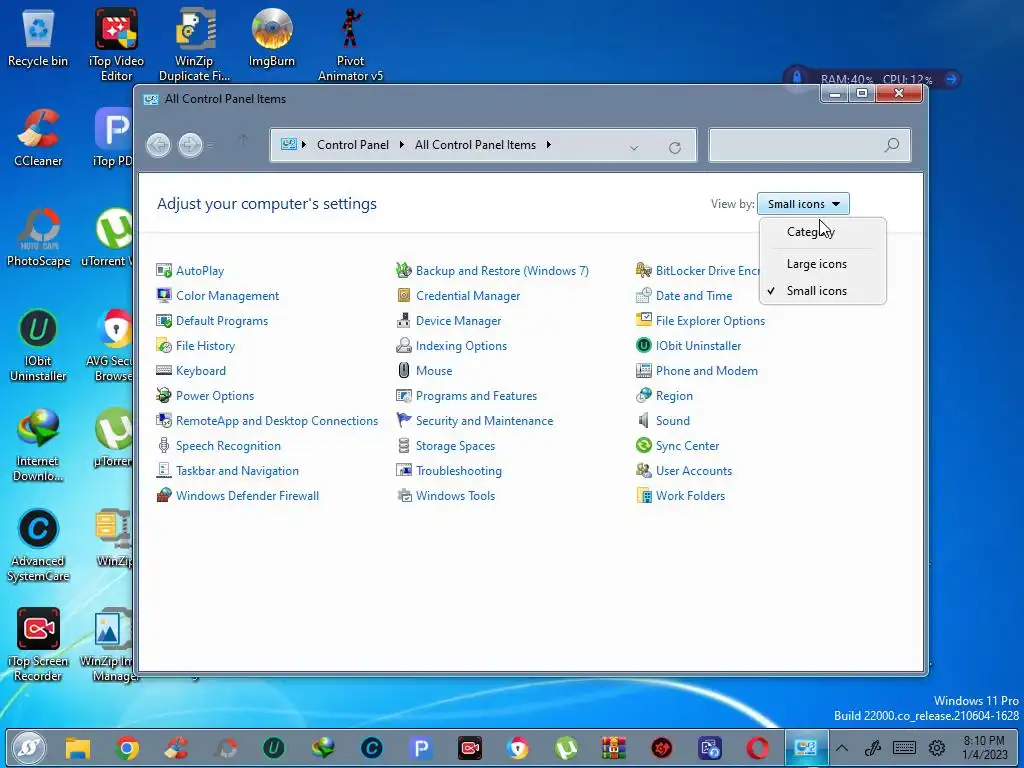Click the Date and Time clock icon
Screen dimensions: 1024x768
coord(643,295)
